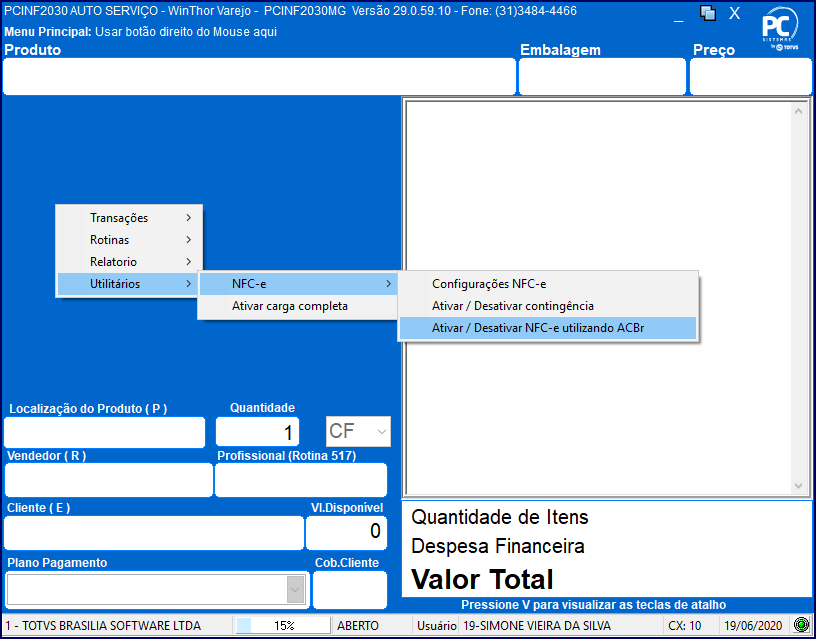816x639 pixels.
Task: Open the Relatorio submenu
Action: 129,262
